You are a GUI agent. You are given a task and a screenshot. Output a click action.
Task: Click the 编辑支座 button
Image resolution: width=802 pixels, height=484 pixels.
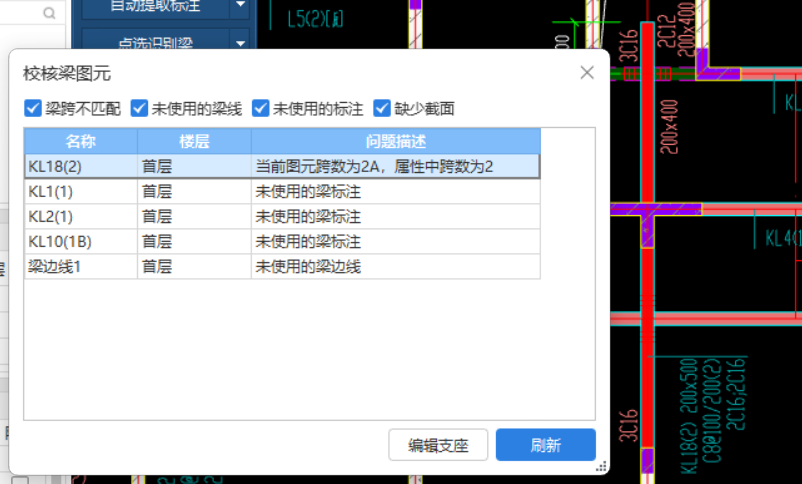pos(438,445)
